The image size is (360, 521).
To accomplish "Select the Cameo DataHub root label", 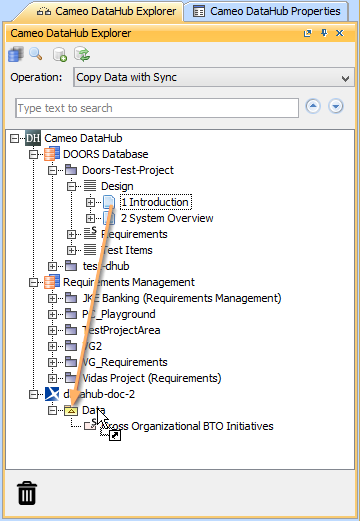I will 83,138.
